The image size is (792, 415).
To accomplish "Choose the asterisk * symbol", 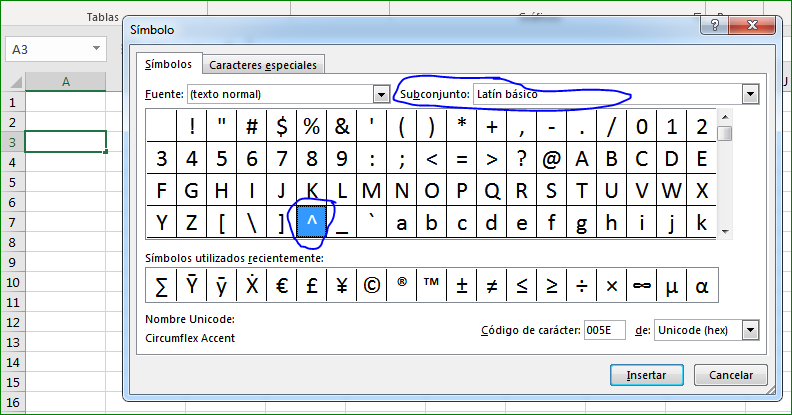I will click(462, 126).
